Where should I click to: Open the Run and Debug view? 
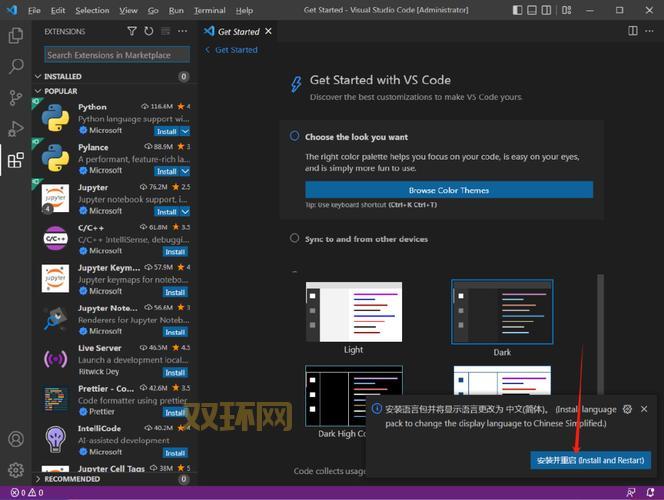pyautogui.click(x=16, y=129)
